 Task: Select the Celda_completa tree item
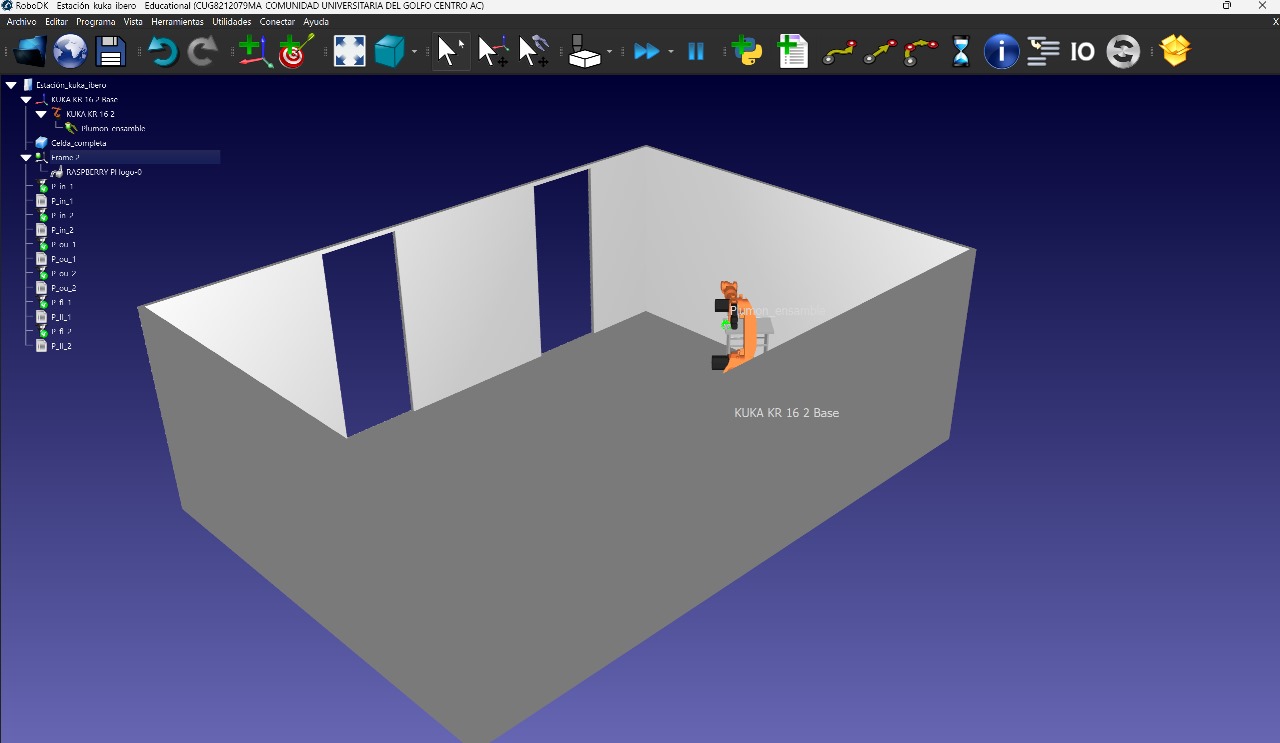(x=78, y=143)
